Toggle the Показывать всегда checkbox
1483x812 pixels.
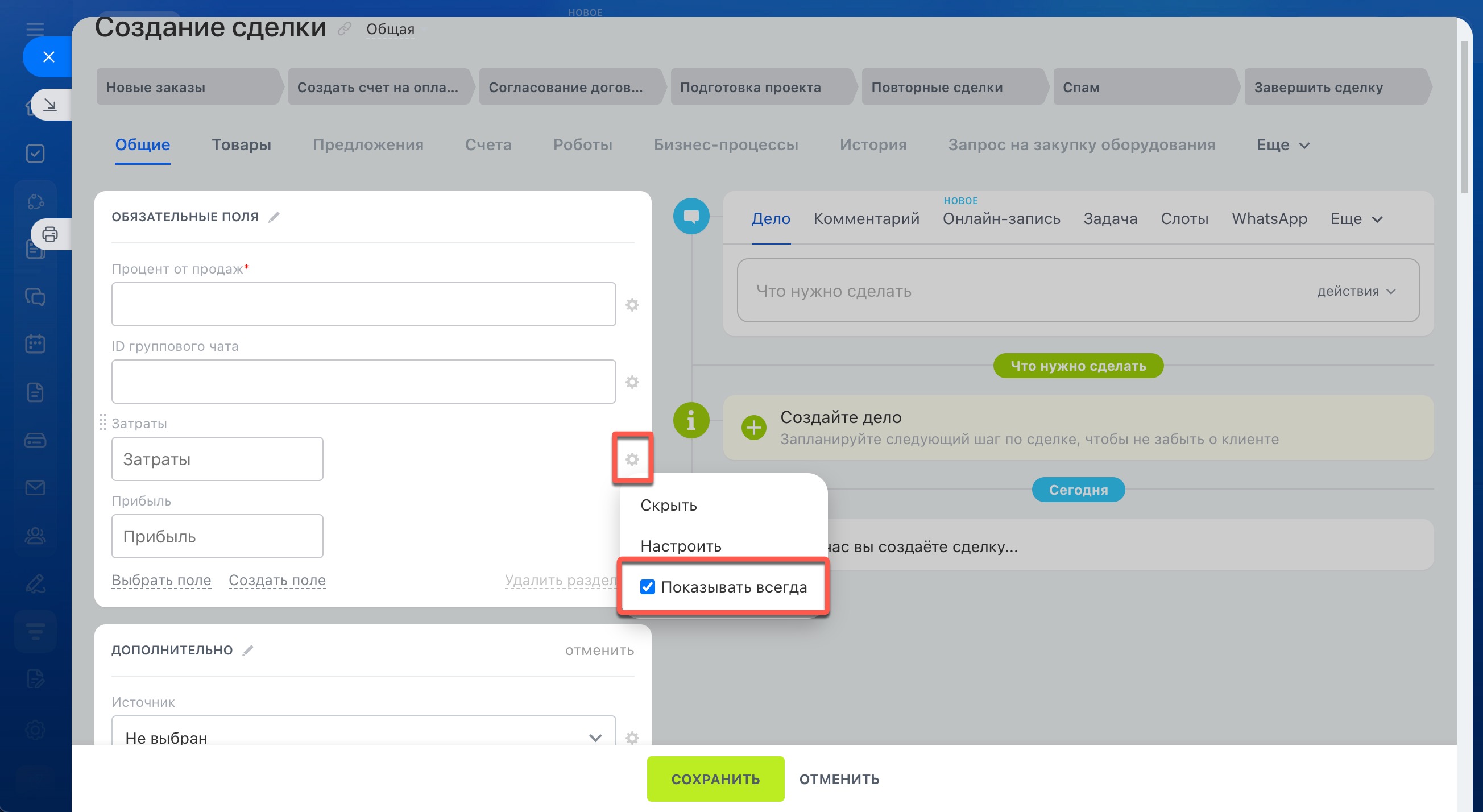(x=647, y=587)
